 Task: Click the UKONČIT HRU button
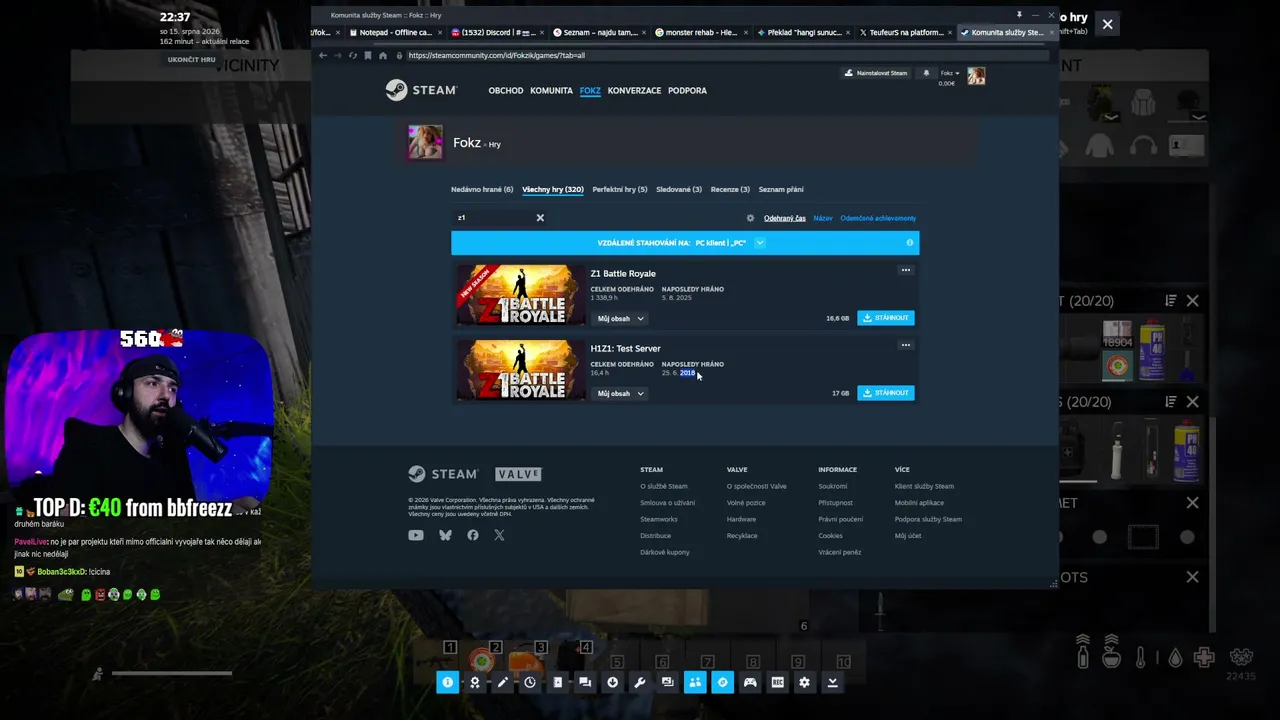click(191, 60)
